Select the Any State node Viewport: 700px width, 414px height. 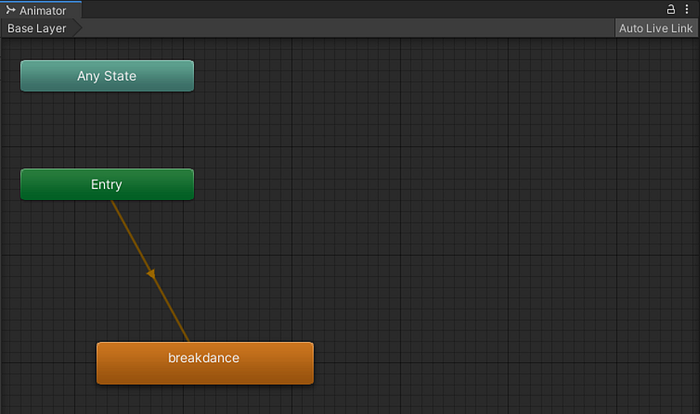point(107,76)
